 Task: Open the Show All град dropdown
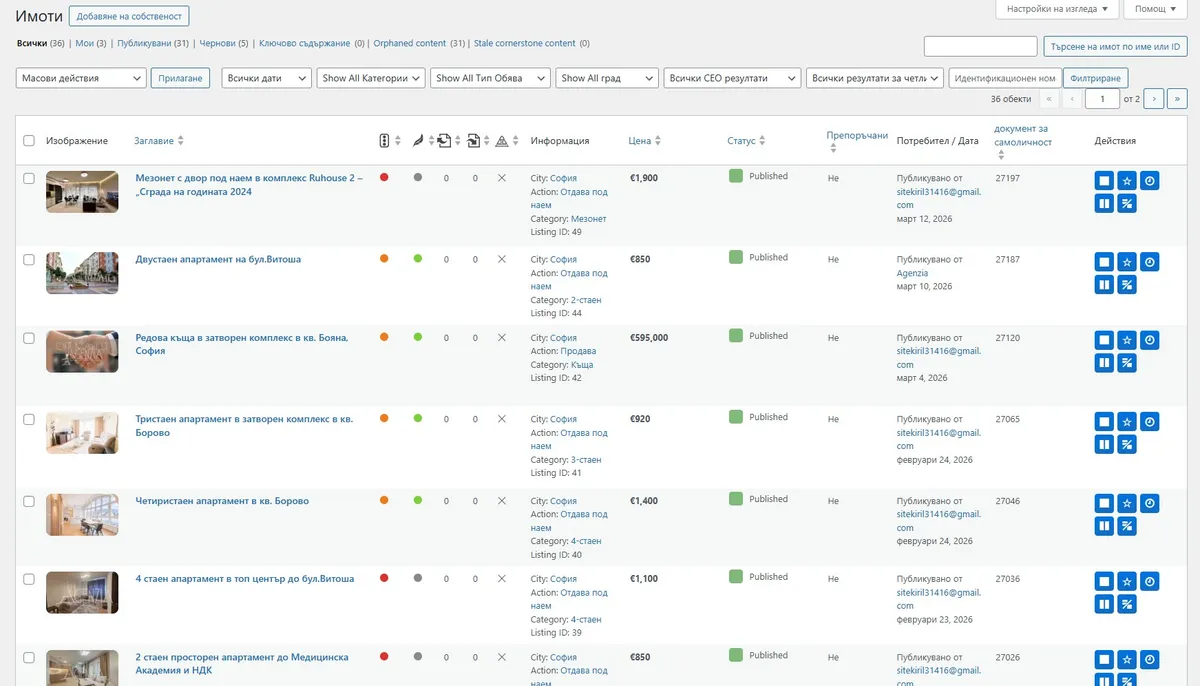[x=606, y=78]
